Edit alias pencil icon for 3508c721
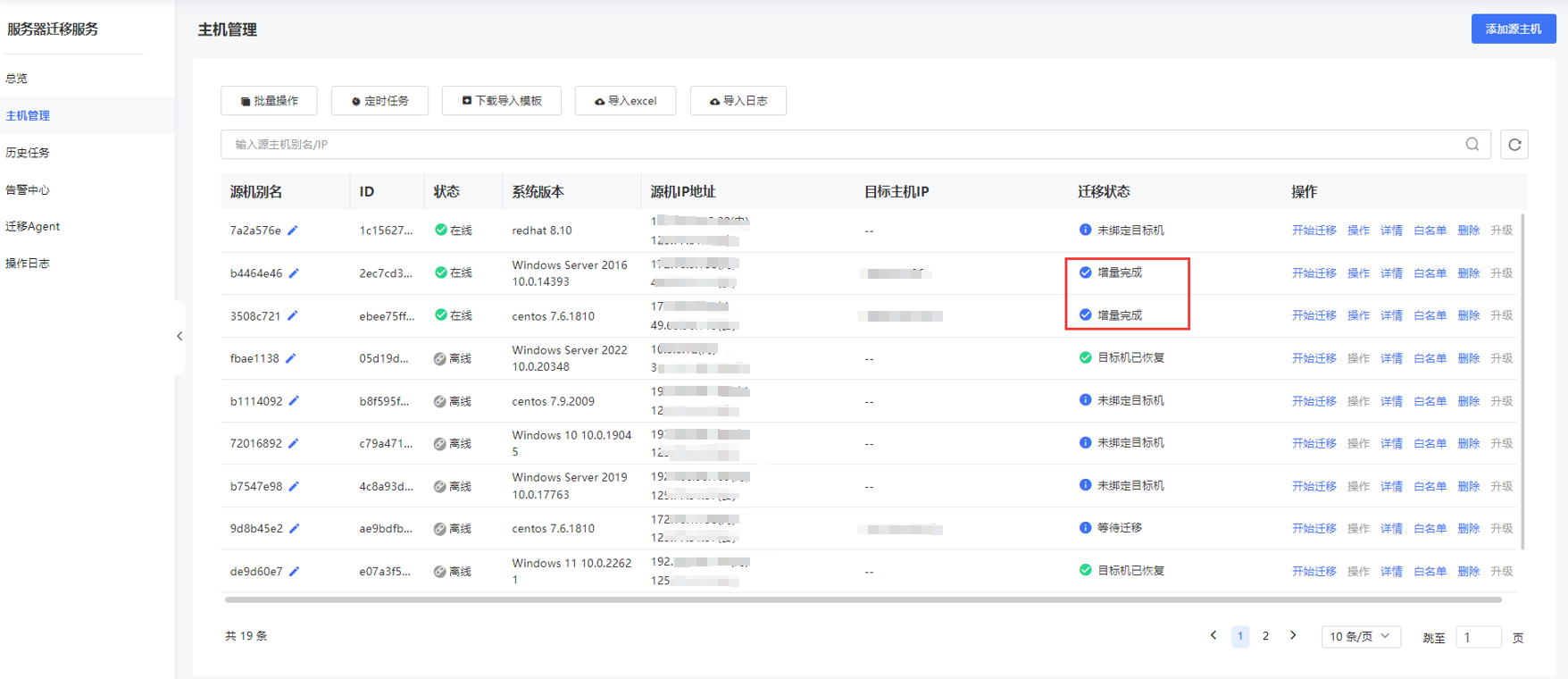Screen dimensions: 1568x679 [x=293, y=315]
